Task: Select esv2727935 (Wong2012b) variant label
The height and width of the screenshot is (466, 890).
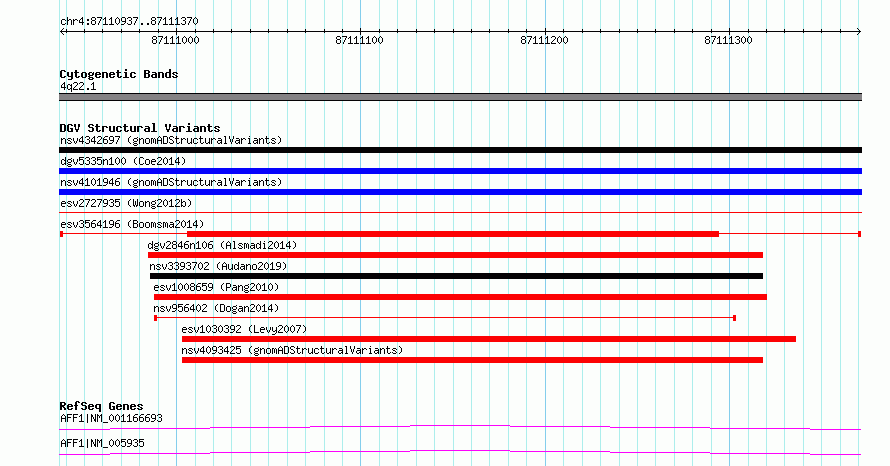Action: tap(126, 203)
